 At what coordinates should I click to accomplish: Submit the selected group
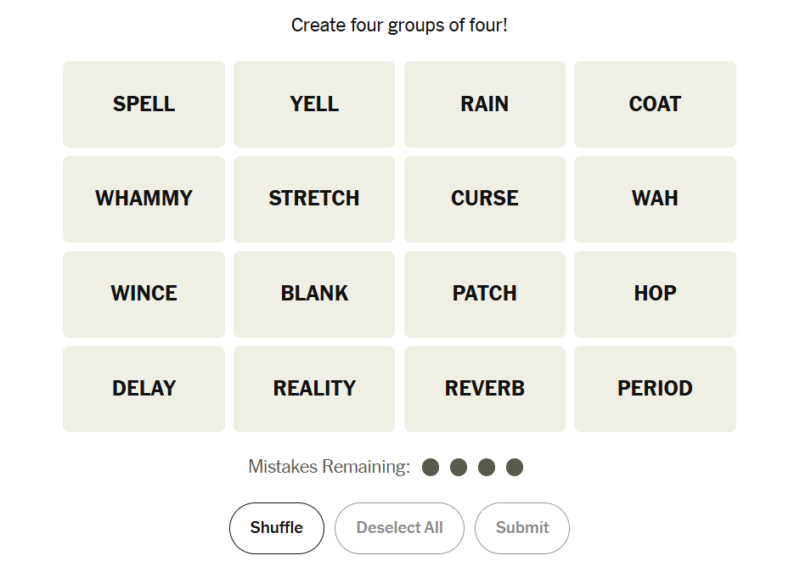tap(522, 528)
